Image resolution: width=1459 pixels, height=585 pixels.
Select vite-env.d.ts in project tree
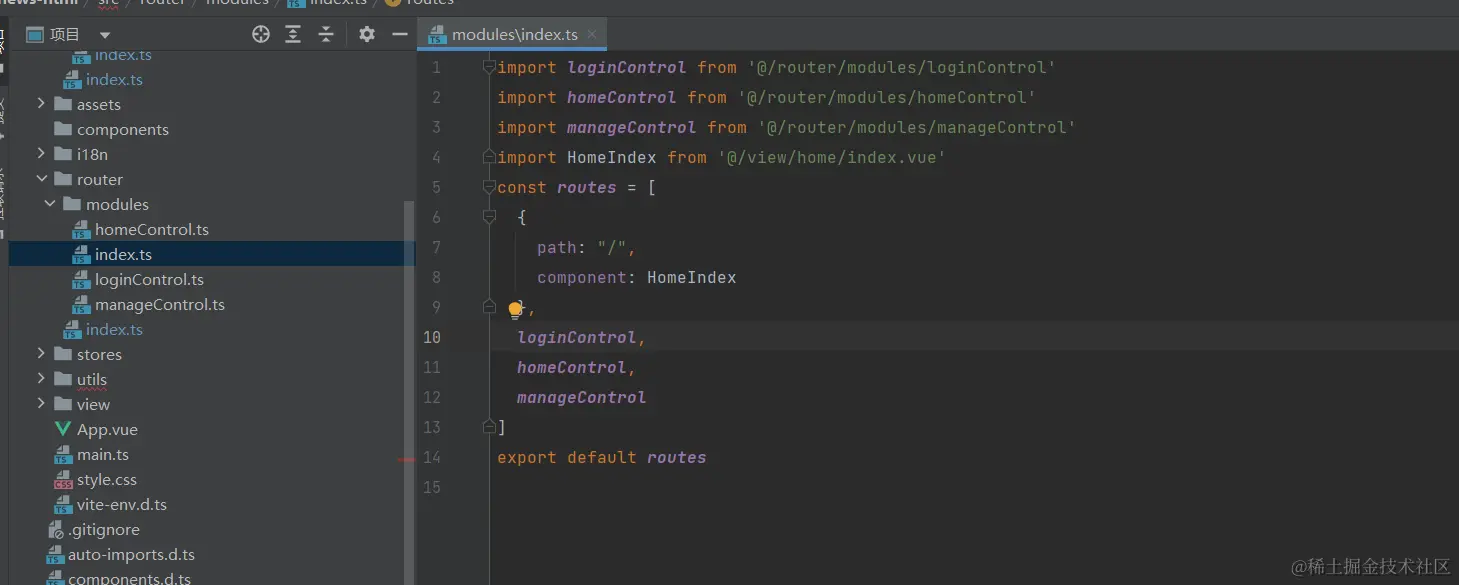pyautogui.click(x=122, y=505)
